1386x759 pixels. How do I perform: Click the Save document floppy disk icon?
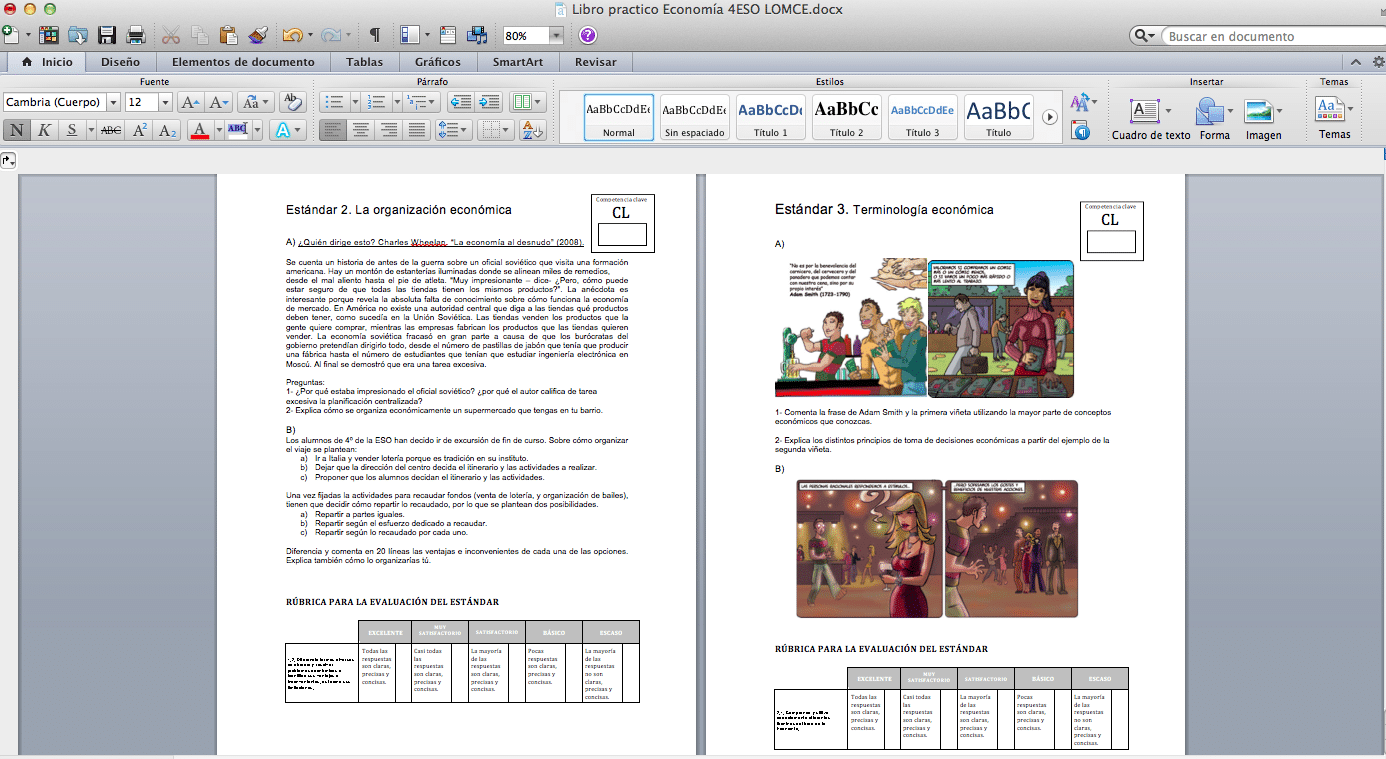pyautogui.click(x=107, y=36)
